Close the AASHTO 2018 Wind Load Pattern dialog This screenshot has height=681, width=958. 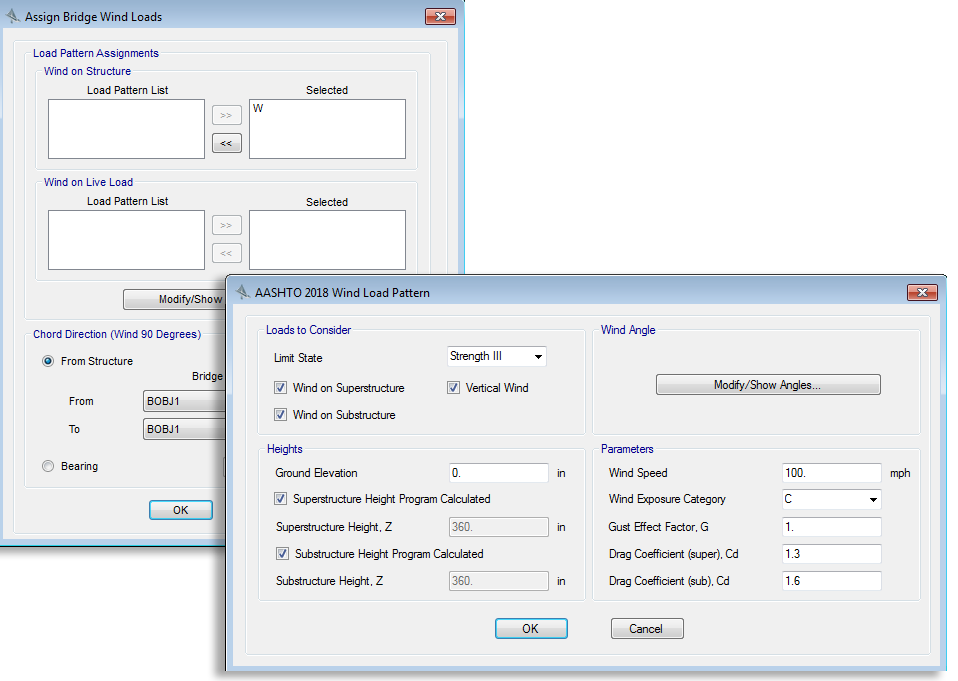[921, 293]
